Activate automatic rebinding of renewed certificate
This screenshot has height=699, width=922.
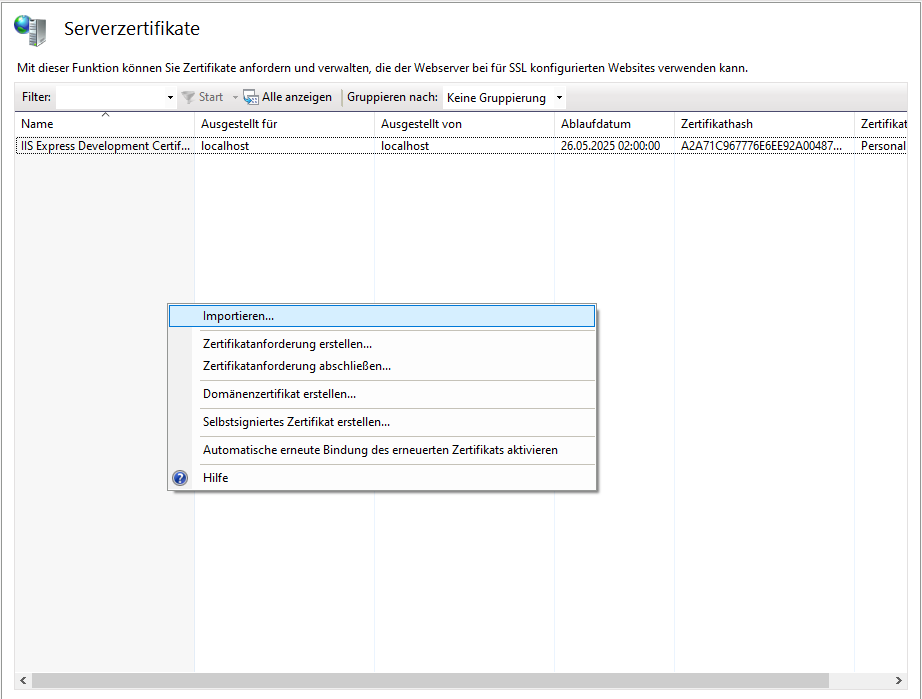click(380, 450)
